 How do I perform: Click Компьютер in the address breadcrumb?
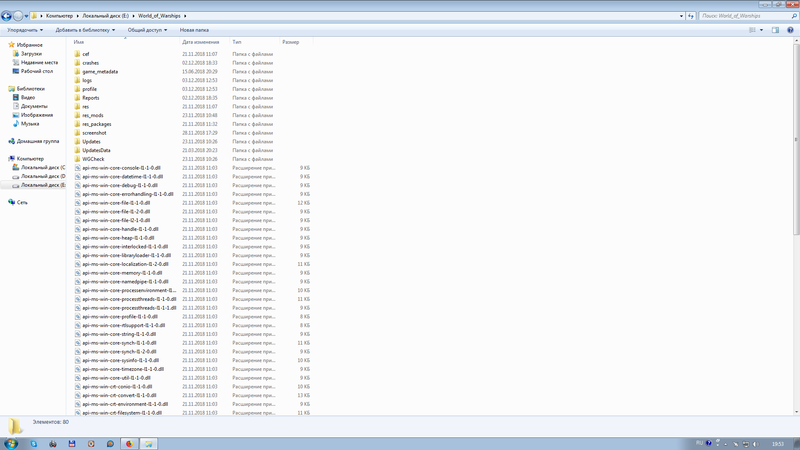pyautogui.click(x=59, y=16)
